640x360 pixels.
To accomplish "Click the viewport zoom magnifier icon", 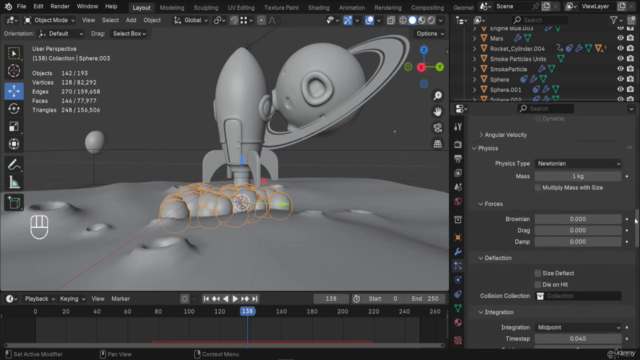I will click(x=438, y=96).
